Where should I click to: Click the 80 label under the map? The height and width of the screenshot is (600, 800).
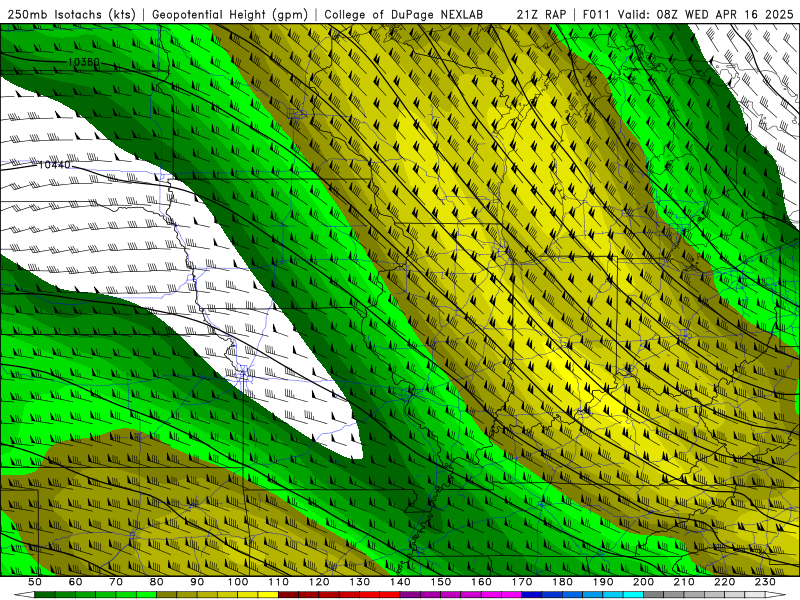pyautogui.click(x=157, y=582)
